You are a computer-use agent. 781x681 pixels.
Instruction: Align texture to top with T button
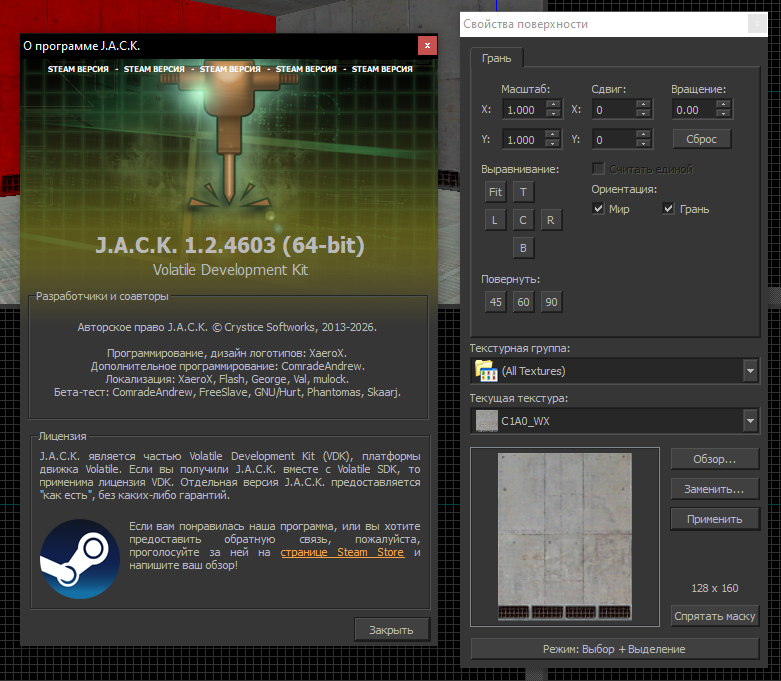click(523, 192)
